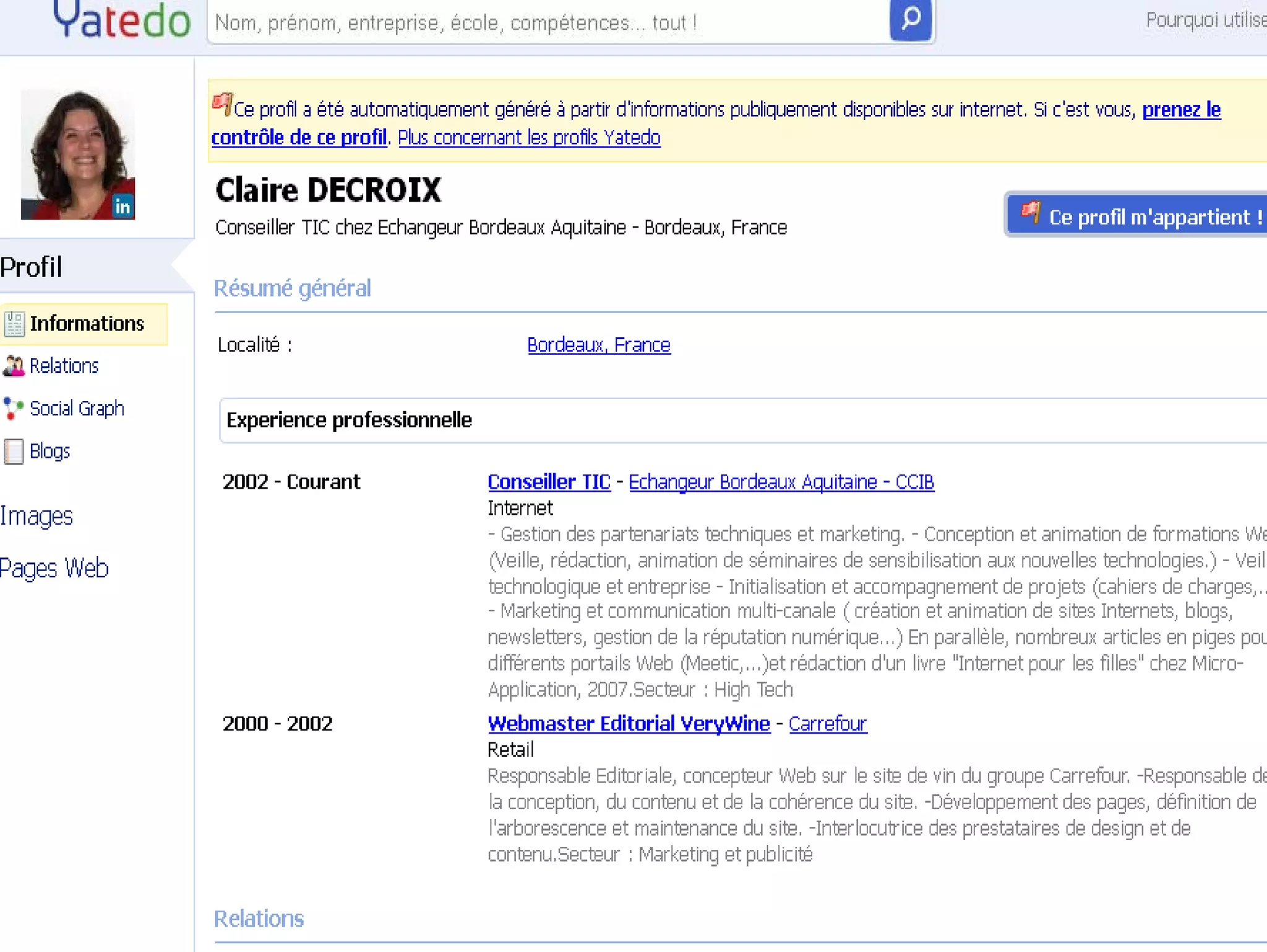Open the Blogs sidebar entry
The height and width of the screenshot is (952, 1267).
tap(49, 452)
